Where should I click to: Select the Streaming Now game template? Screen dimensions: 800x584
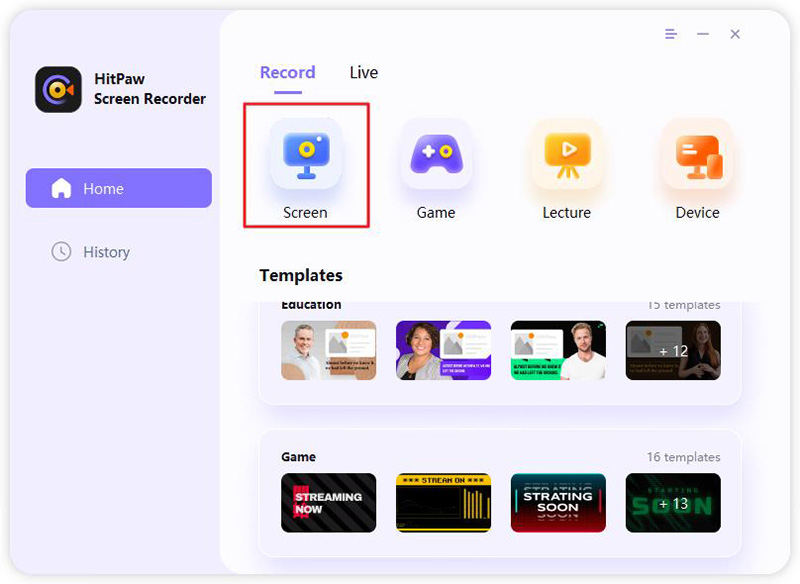(328, 502)
